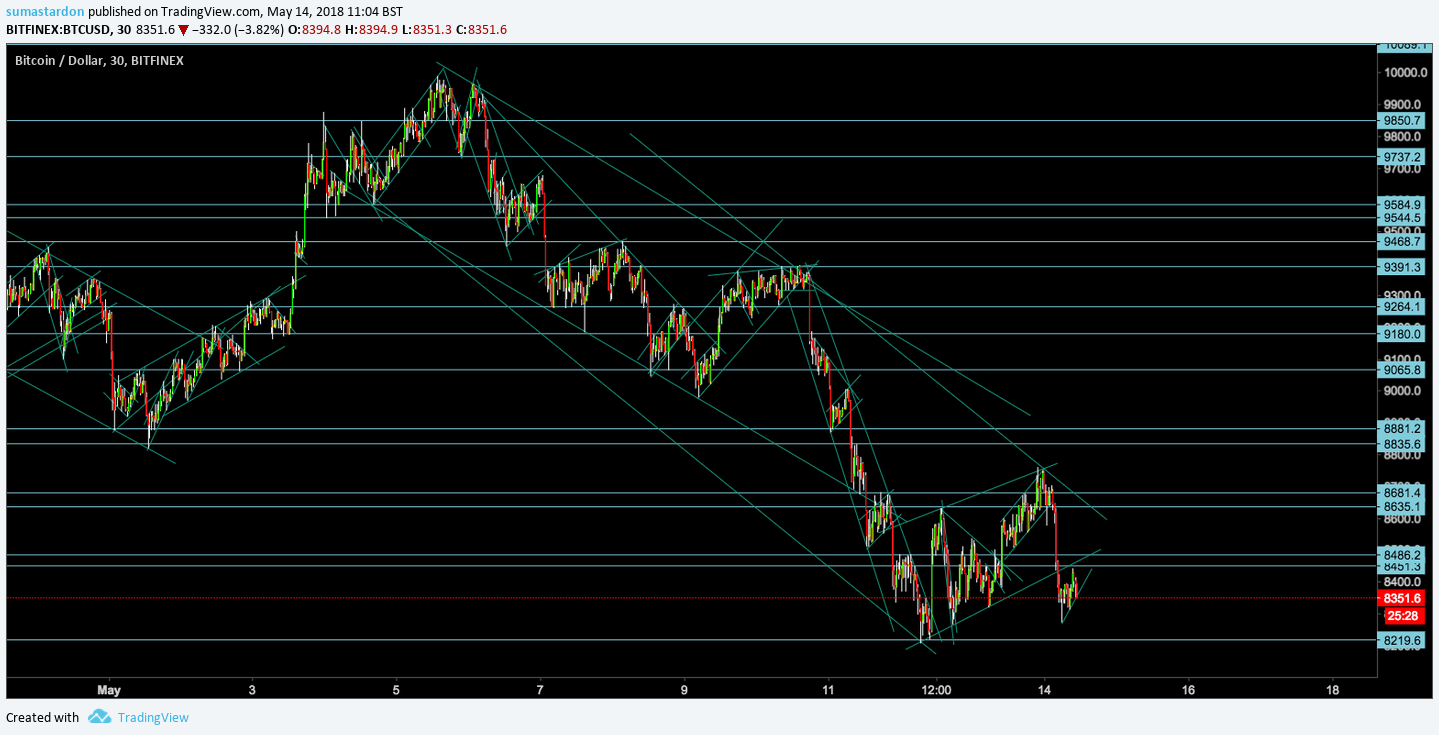Select the 8219.6 price level label
Viewport: 1439px width, 735px height.
1402,640
